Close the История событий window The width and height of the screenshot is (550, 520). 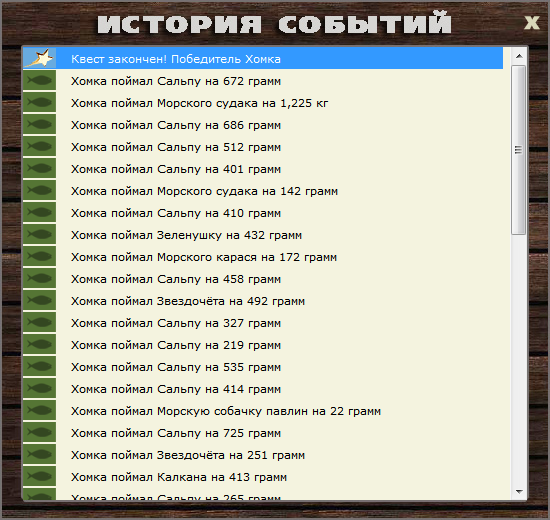[x=532, y=23]
